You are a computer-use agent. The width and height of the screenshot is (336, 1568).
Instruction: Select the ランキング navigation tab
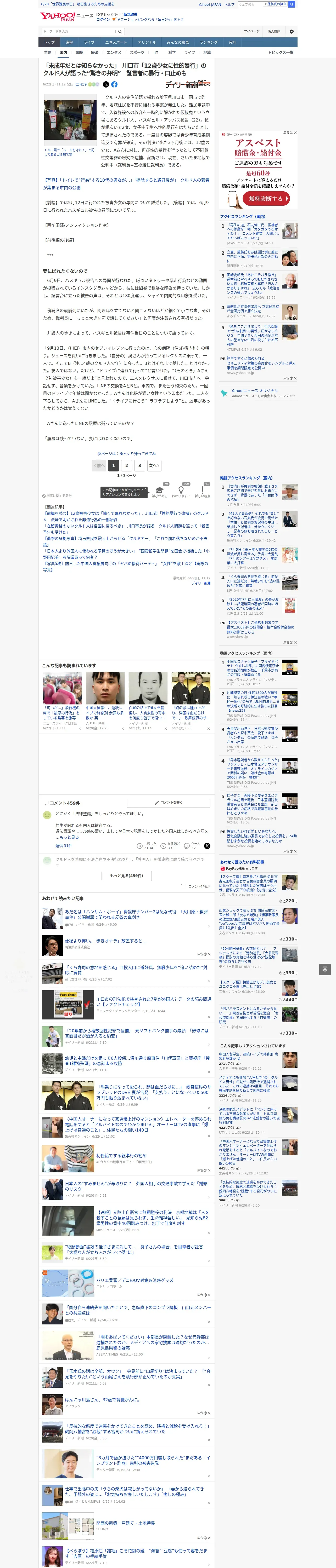pos(209,43)
